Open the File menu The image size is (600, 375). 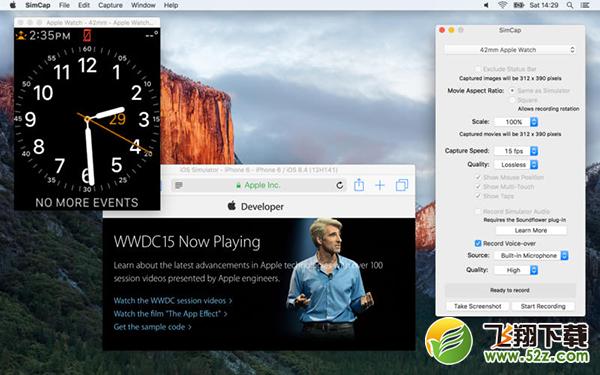tap(64, 5)
